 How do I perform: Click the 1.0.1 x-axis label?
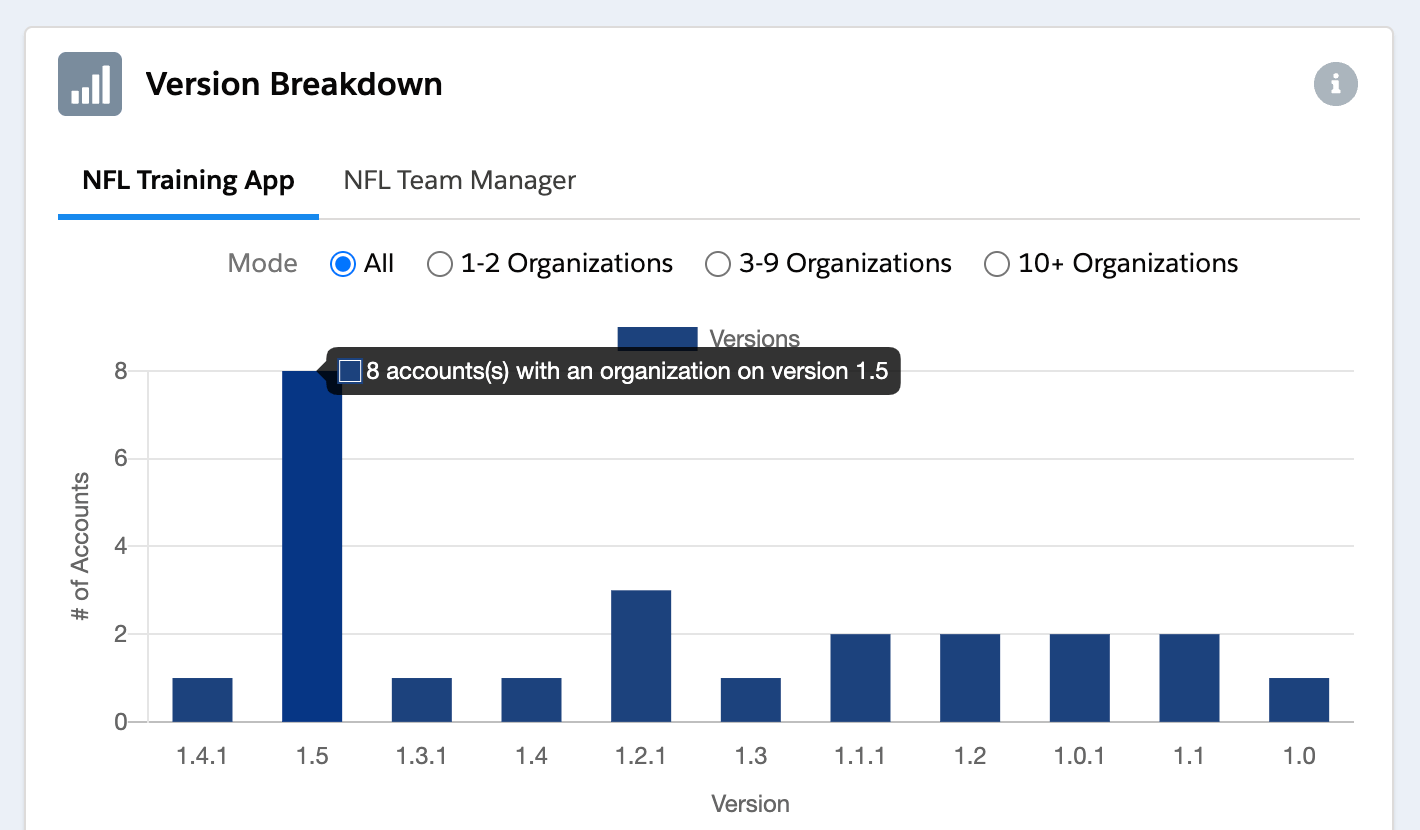coord(1080,756)
